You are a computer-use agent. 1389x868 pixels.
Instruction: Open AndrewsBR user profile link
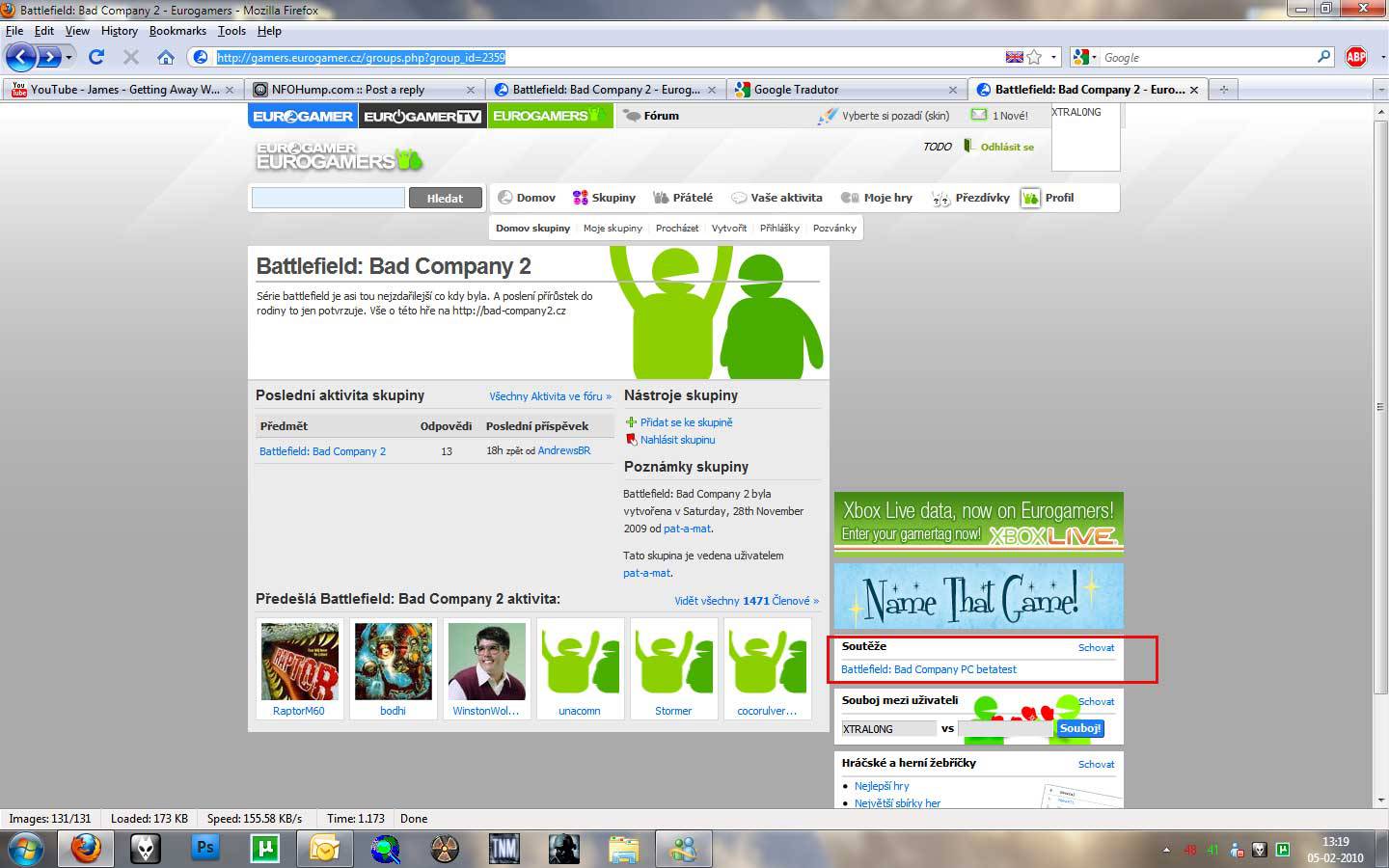(x=564, y=450)
